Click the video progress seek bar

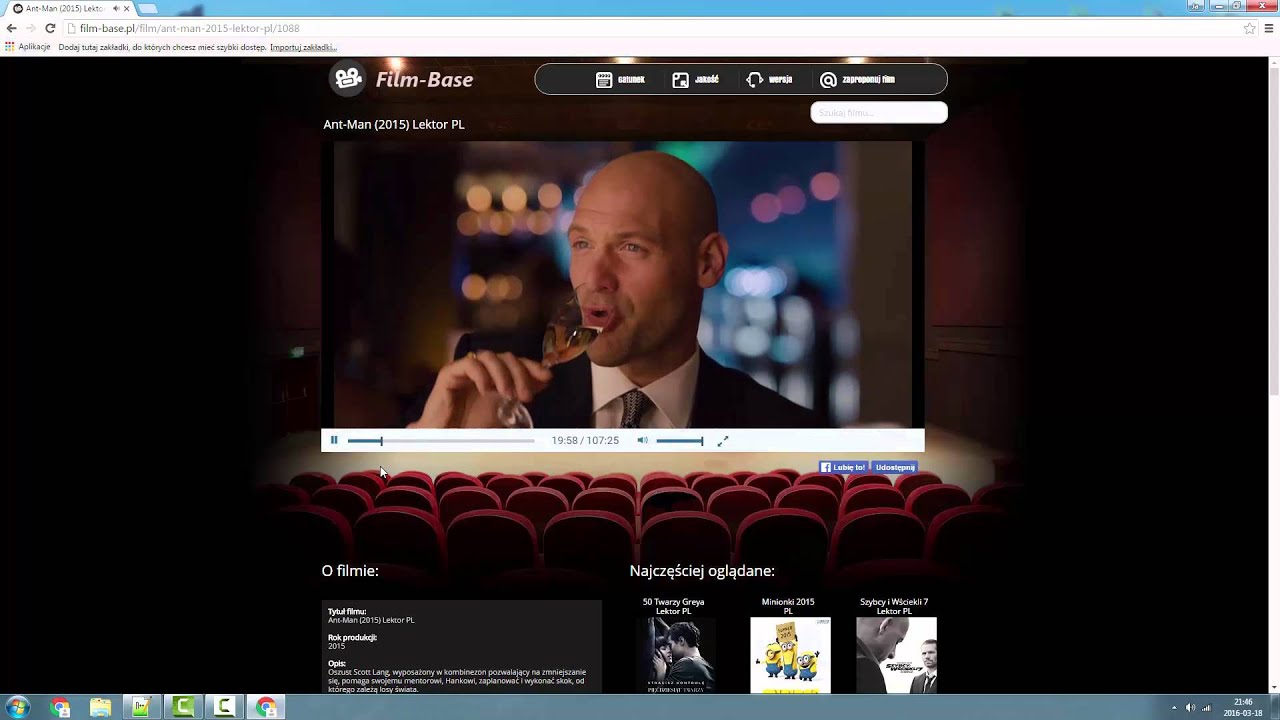pos(441,440)
